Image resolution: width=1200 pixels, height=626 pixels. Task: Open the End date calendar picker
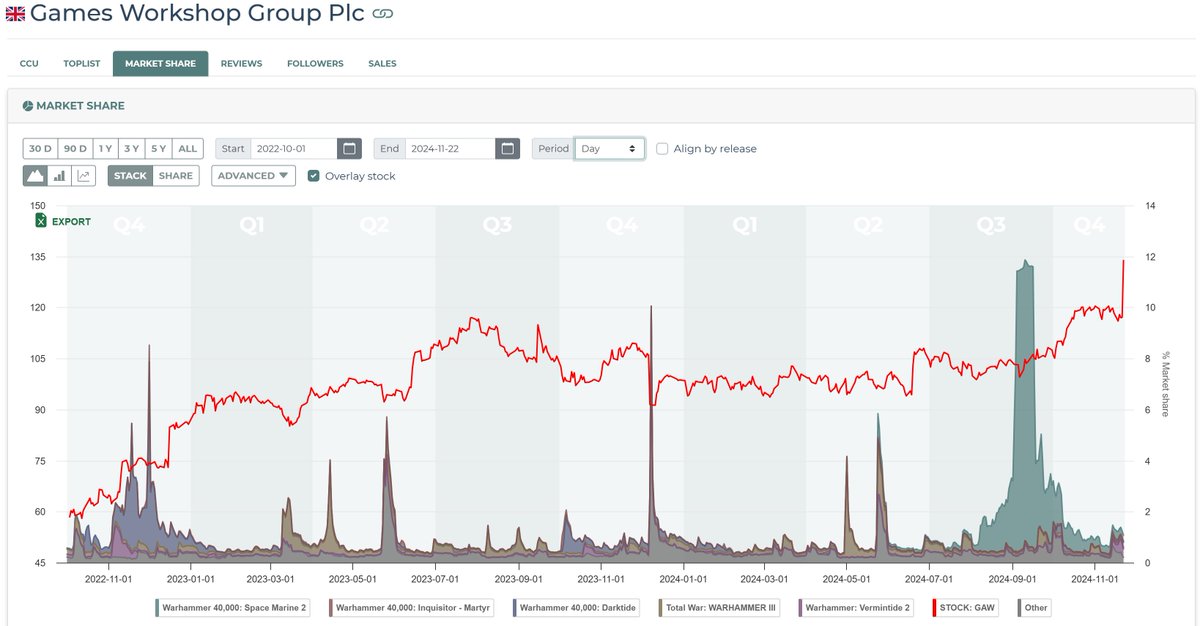[508, 148]
